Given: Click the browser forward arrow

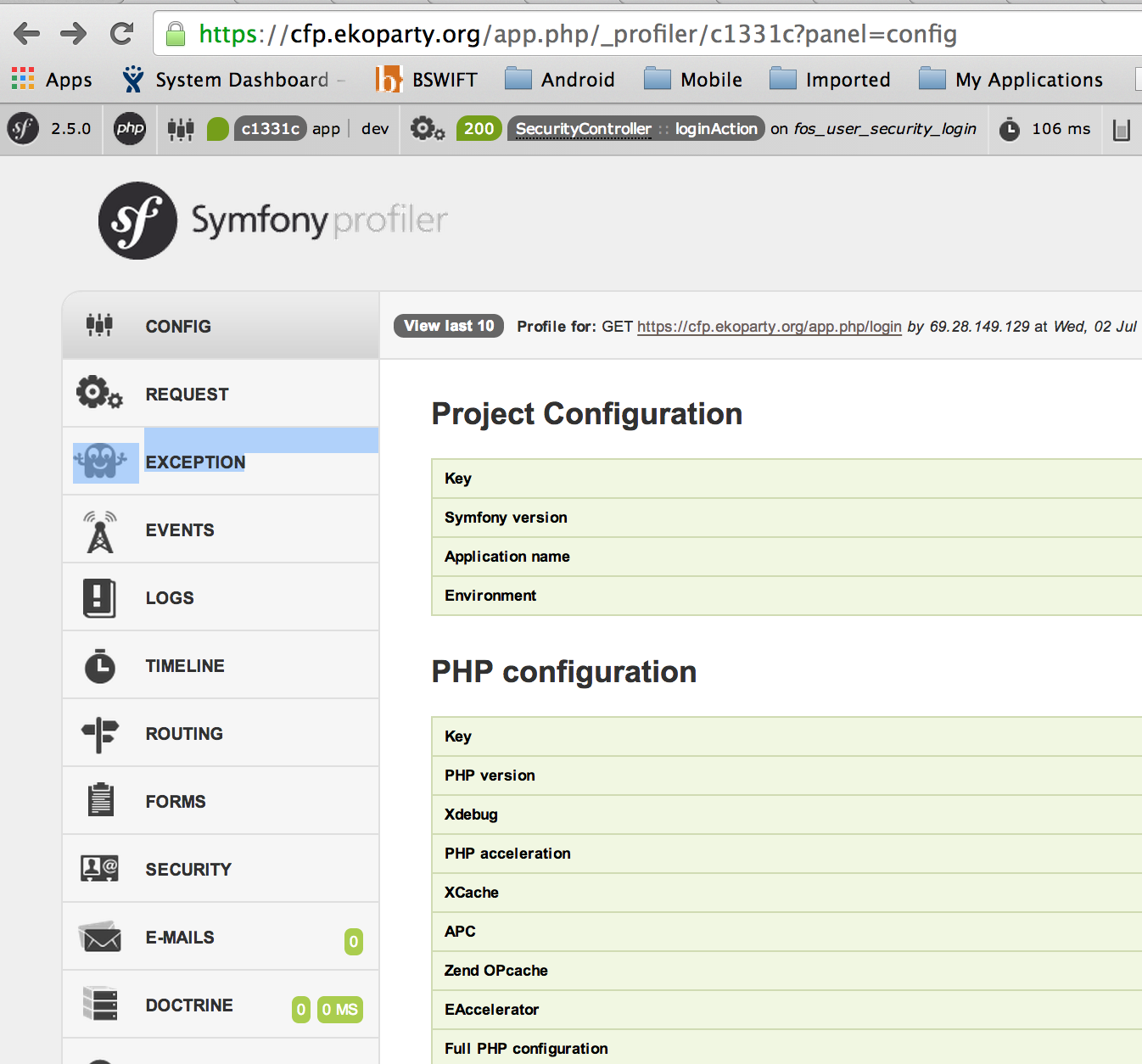Looking at the screenshot, I should tap(74, 34).
